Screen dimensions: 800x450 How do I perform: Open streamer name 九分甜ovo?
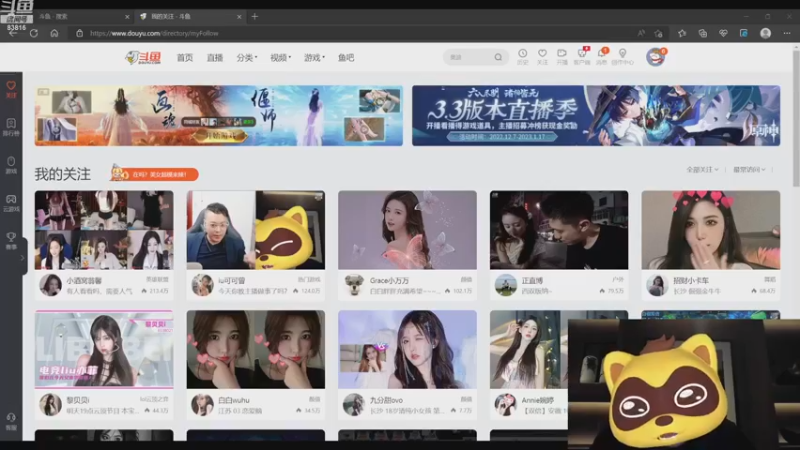click(x=386, y=400)
